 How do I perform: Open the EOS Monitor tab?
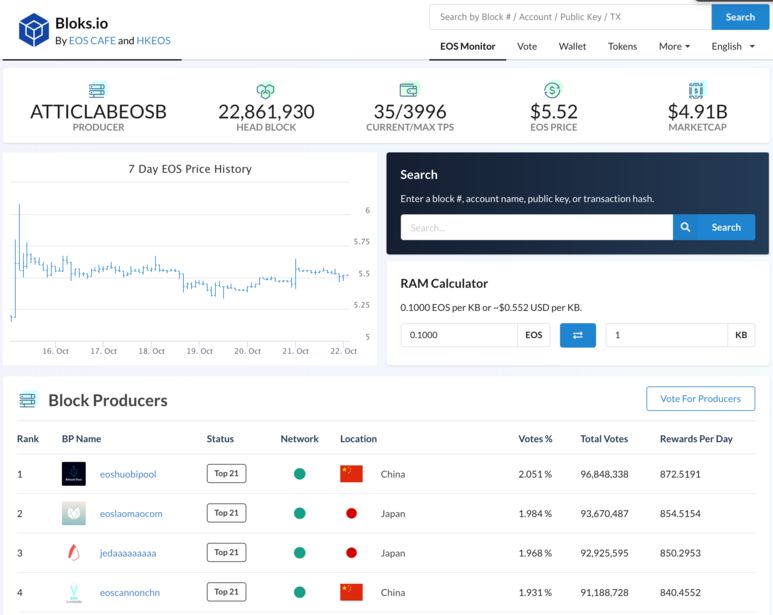click(467, 46)
